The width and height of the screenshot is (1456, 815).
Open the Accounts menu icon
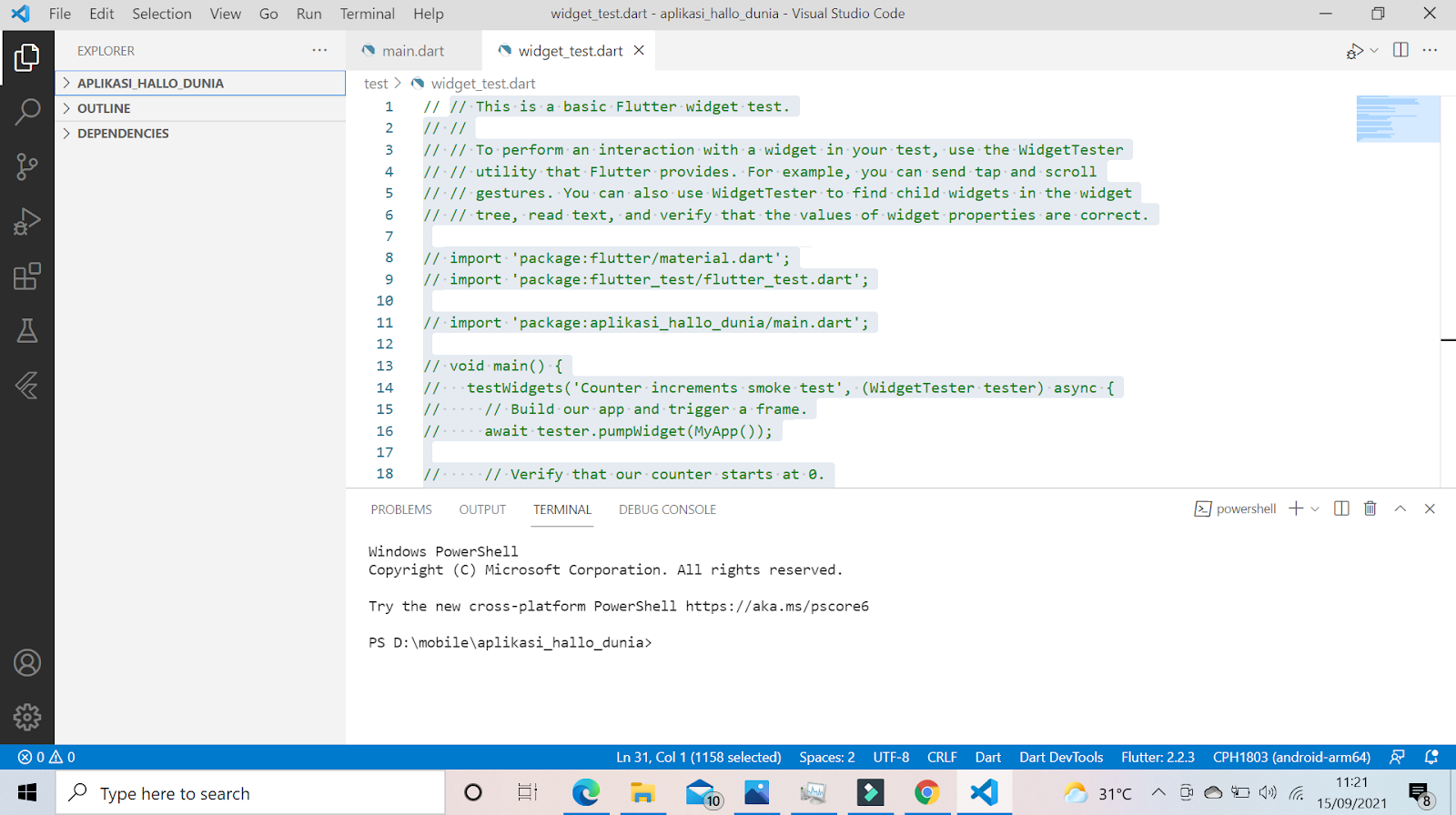click(x=27, y=663)
